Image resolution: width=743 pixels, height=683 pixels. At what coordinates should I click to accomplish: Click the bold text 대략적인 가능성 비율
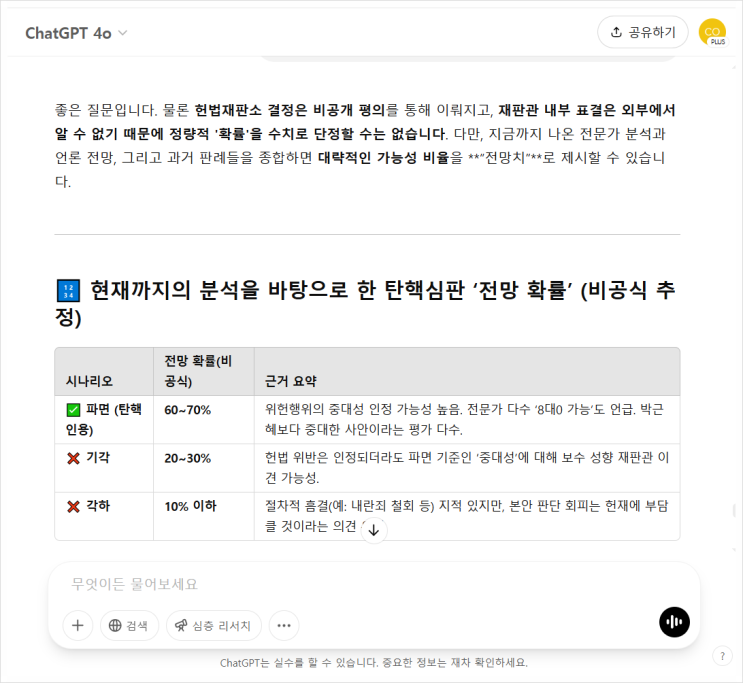pyautogui.click(x=383, y=157)
